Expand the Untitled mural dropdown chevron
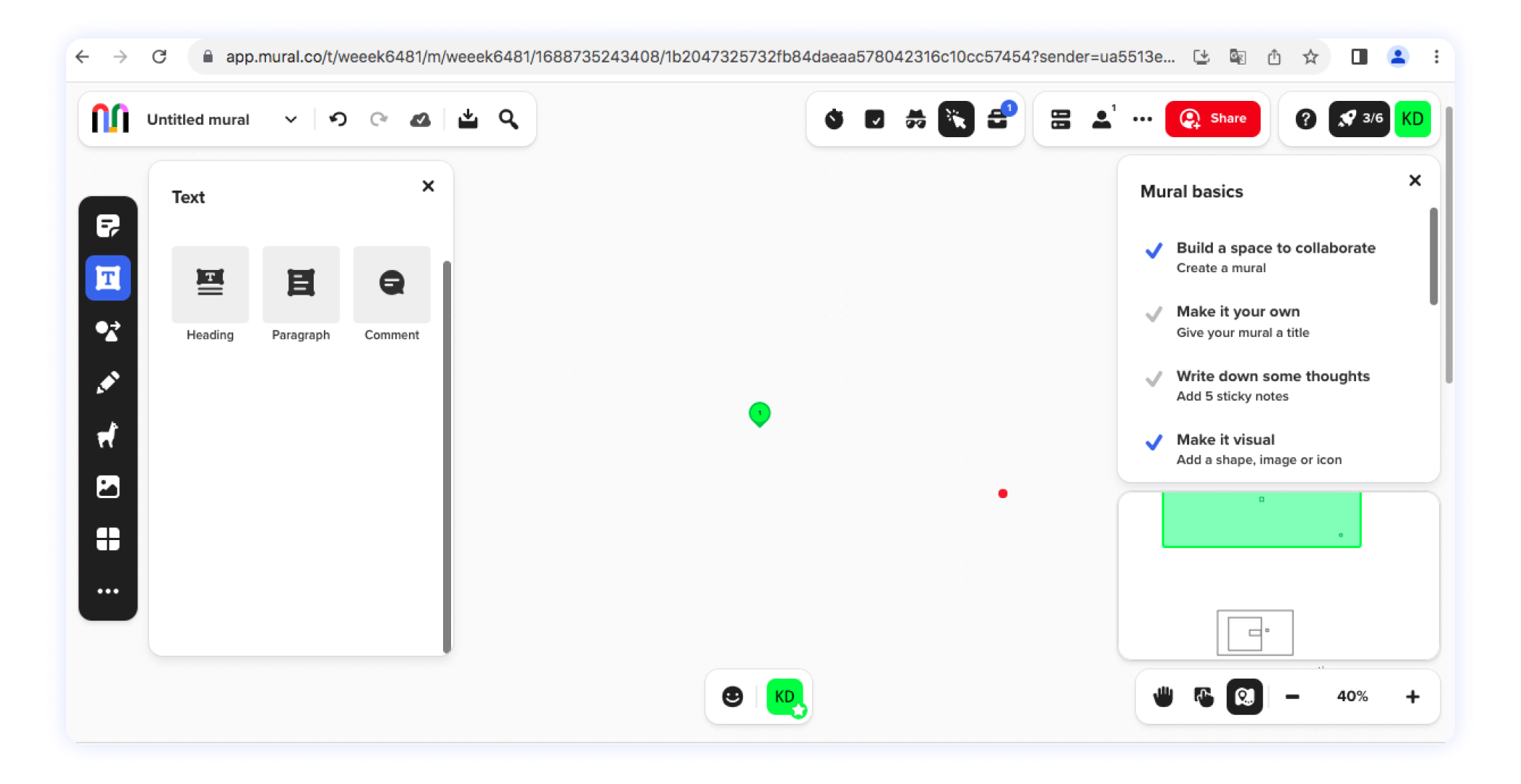 (x=291, y=120)
